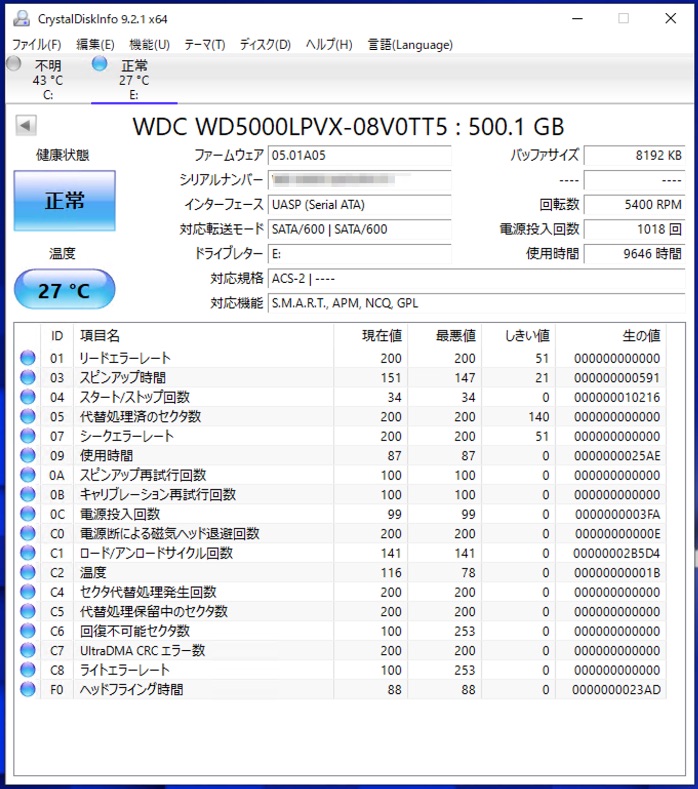
Task: Open the 編集(E) menu
Action: 95,45
